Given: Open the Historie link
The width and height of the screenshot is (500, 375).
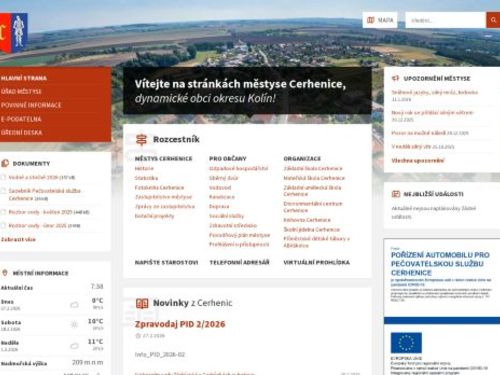Looking at the screenshot, I should pyautogui.click(x=144, y=168).
